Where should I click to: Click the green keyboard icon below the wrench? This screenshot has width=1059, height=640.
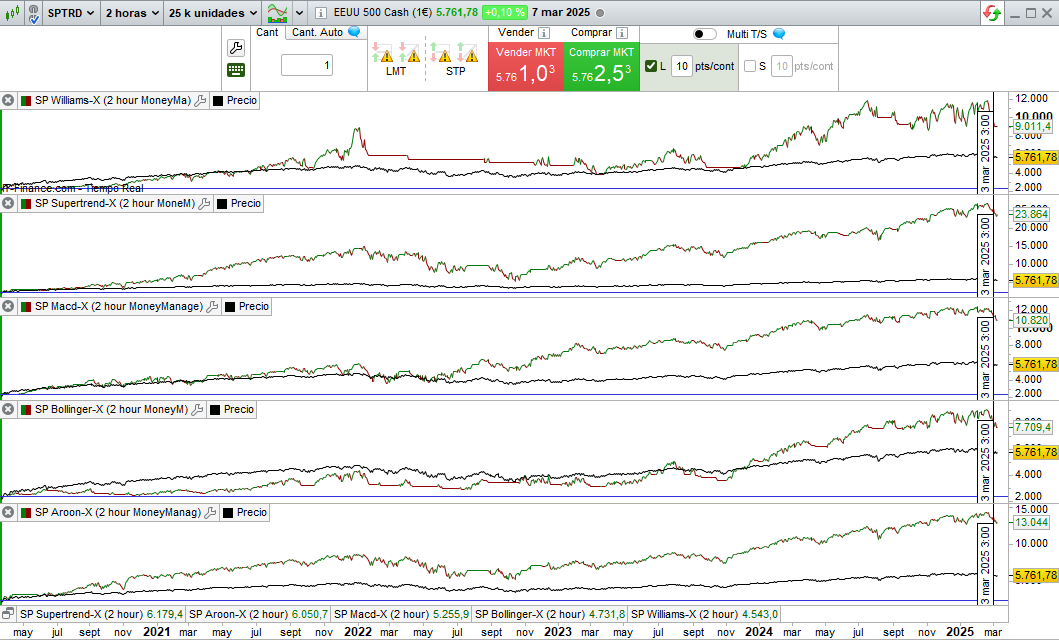click(236, 70)
